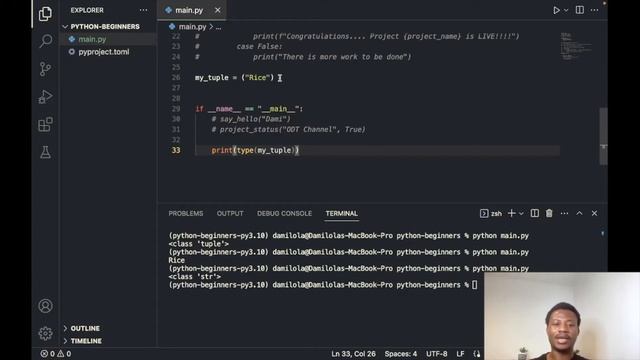This screenshot has width=640, height=360.
Task: Open terminal panel More Actions ellipsis
Action: click(564, 213)
